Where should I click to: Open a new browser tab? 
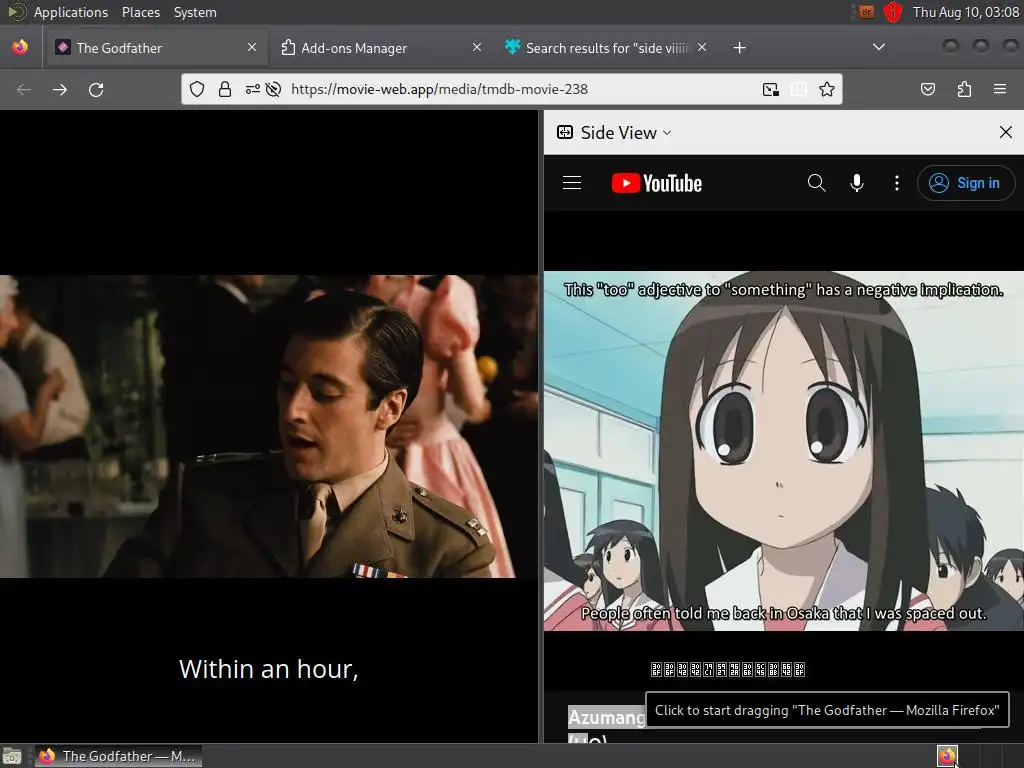point(739,48)
